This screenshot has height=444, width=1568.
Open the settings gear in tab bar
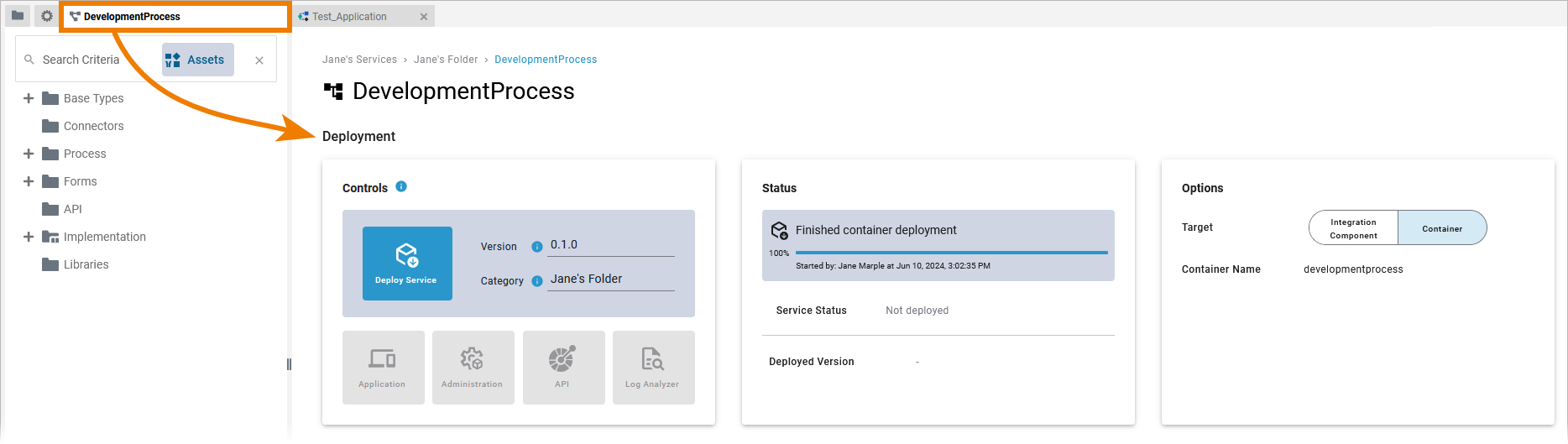(47, 16)
